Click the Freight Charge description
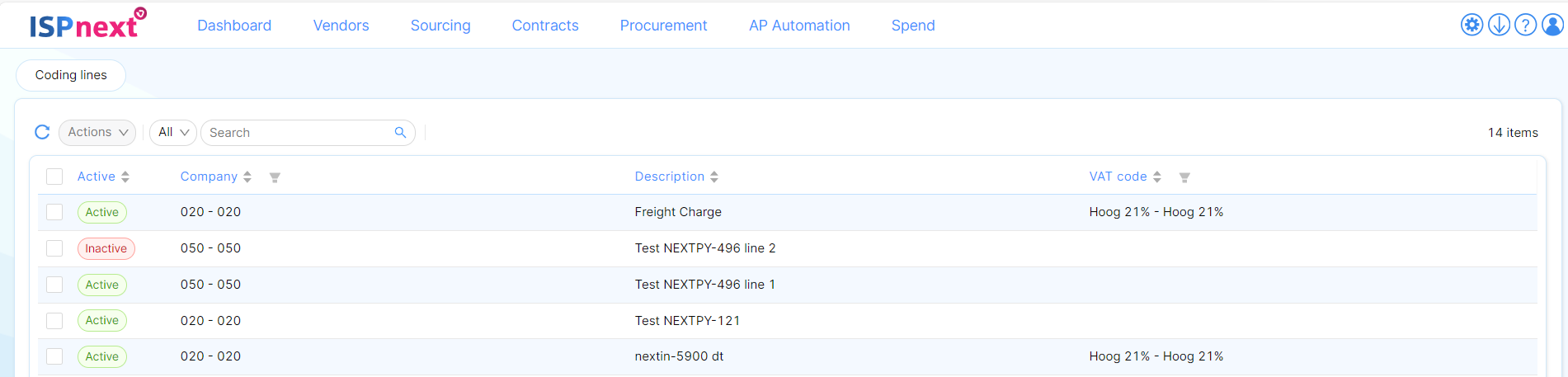Image resolution: width=1568 pixels, height=377 pixels. click(678, 212)
